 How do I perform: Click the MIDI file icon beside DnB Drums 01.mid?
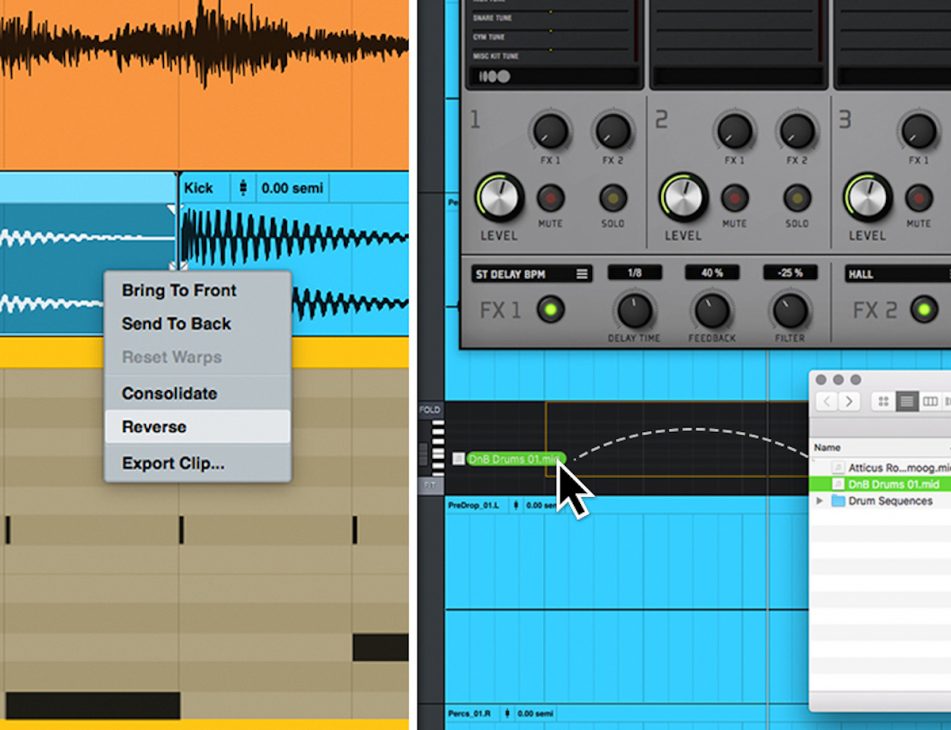click(x=837, y=481)
